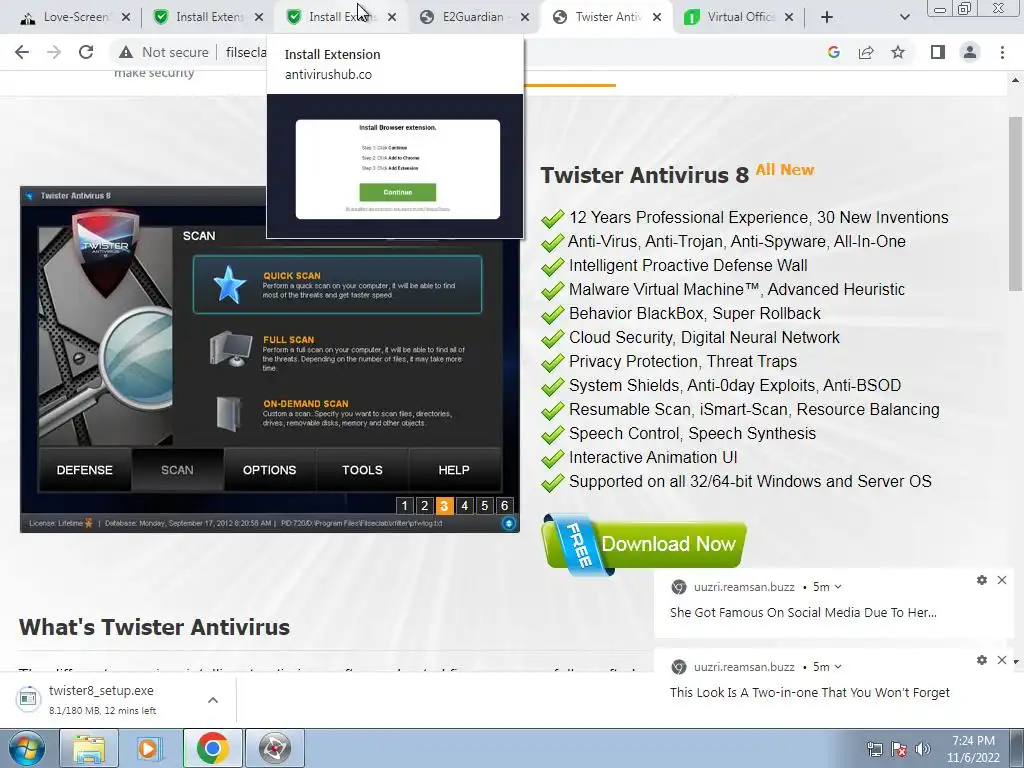Open a new browser tab

(827, 17)
